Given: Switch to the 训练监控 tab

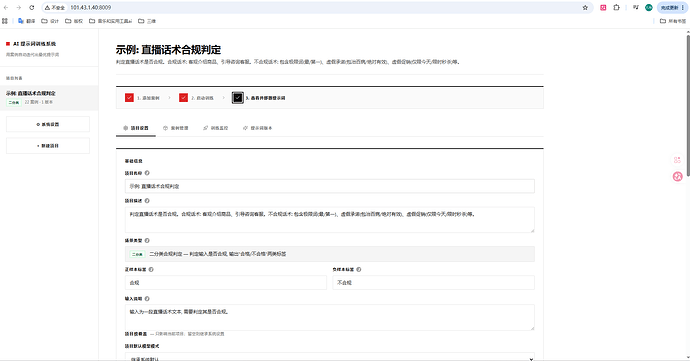Looking at the screenshot, I should pyautogui.click(x=216, y=128).
